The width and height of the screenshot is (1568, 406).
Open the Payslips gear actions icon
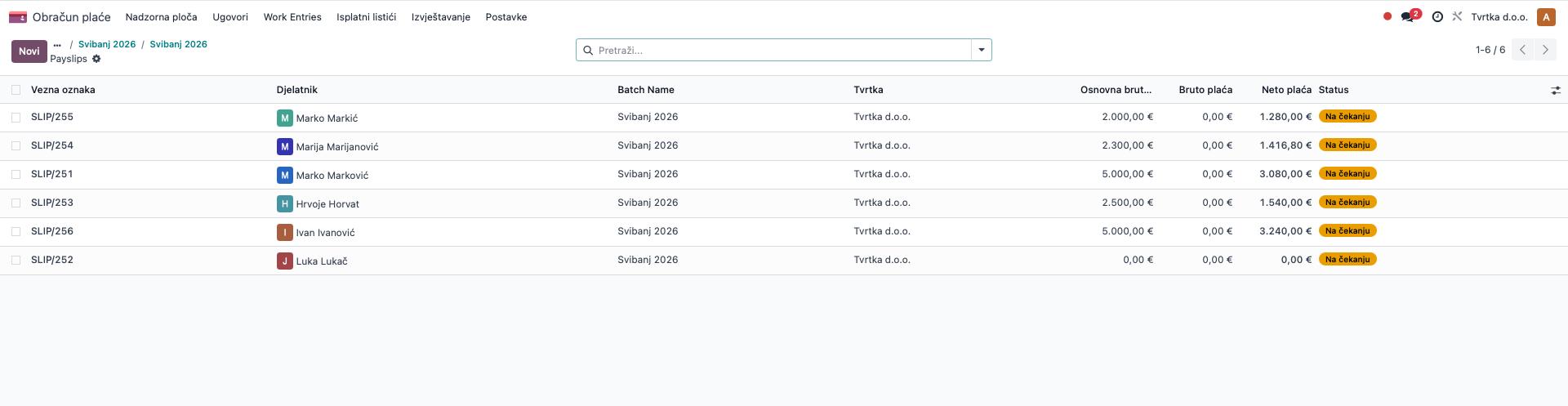point(96,59)
